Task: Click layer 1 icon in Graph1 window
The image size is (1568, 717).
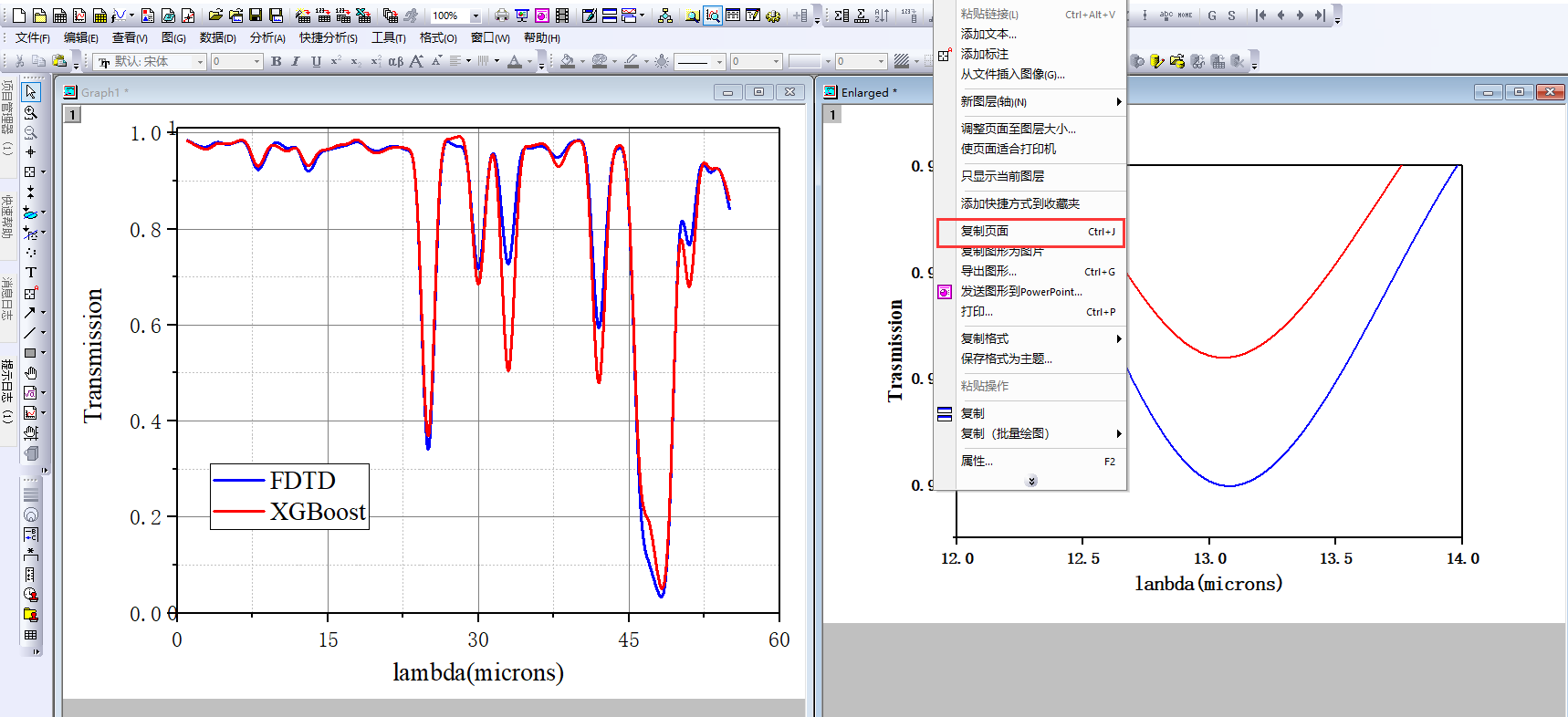Action: tap(73, 114)
